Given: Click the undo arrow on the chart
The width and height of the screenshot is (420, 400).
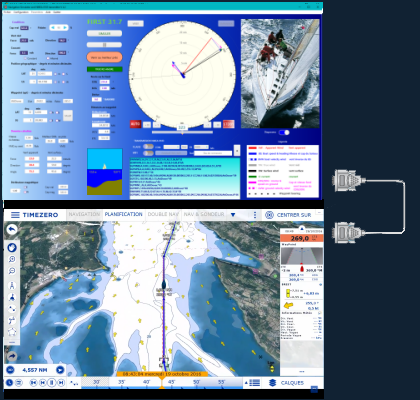Looking at the screenshot, I should coord(12,229).
